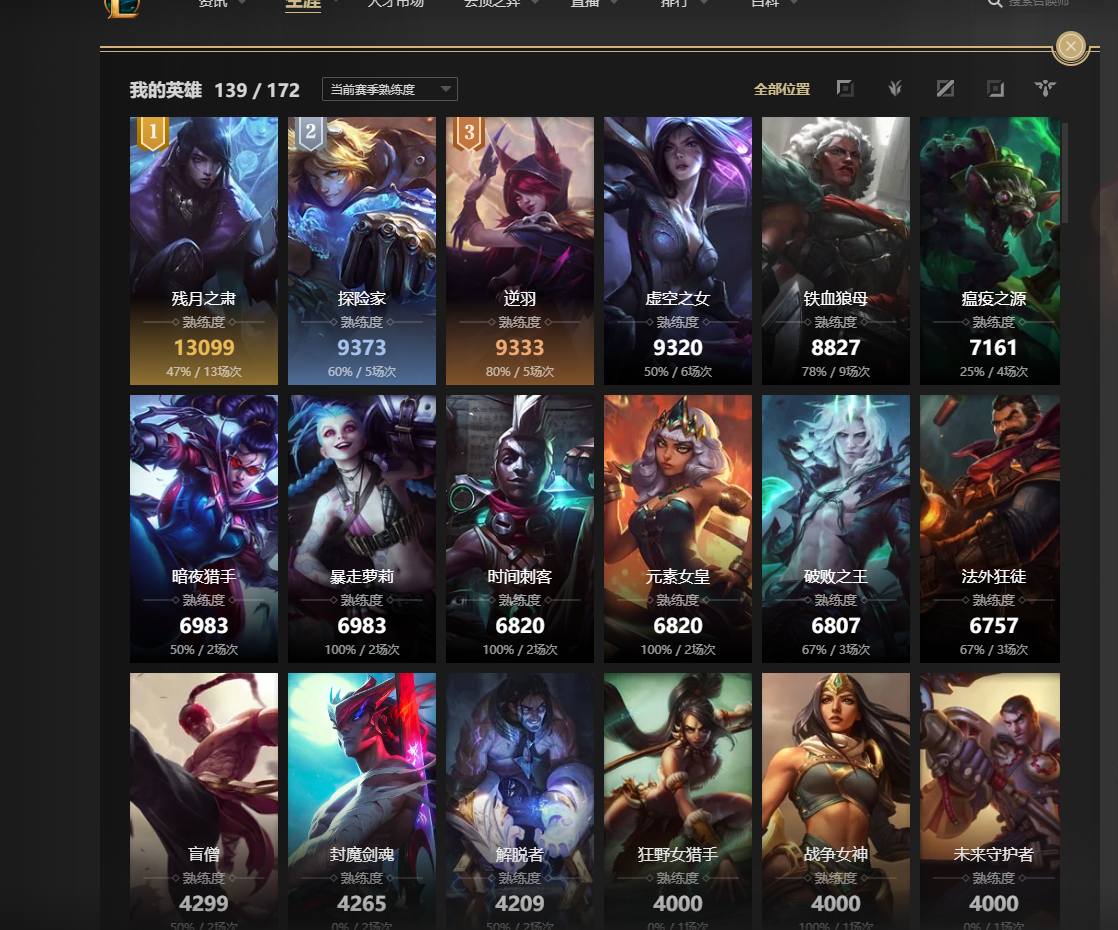Filter heroes by jungle position icon
1118x930 pixels.
tap(895, 88)
